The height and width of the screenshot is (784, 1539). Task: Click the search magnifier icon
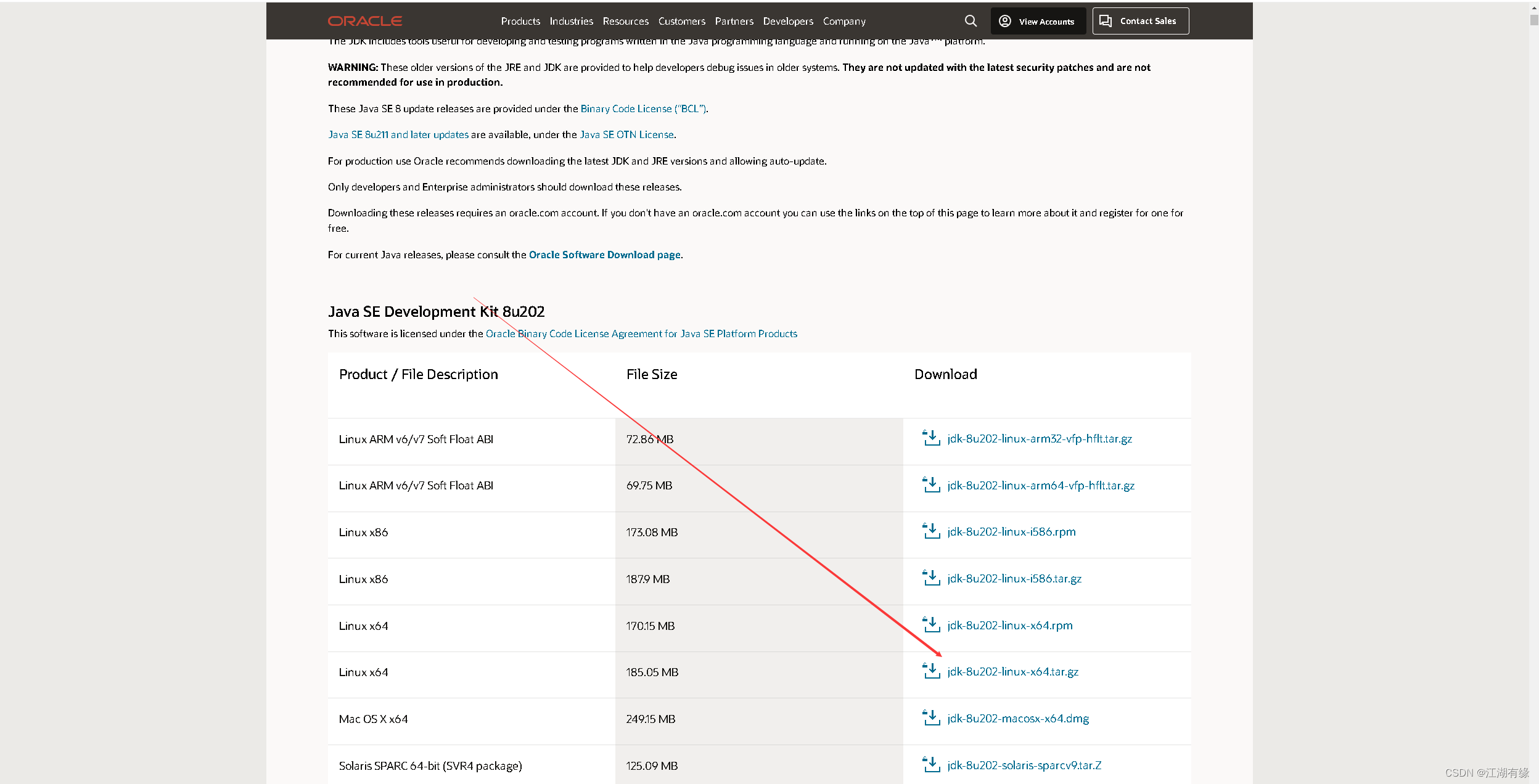point(971,21)
